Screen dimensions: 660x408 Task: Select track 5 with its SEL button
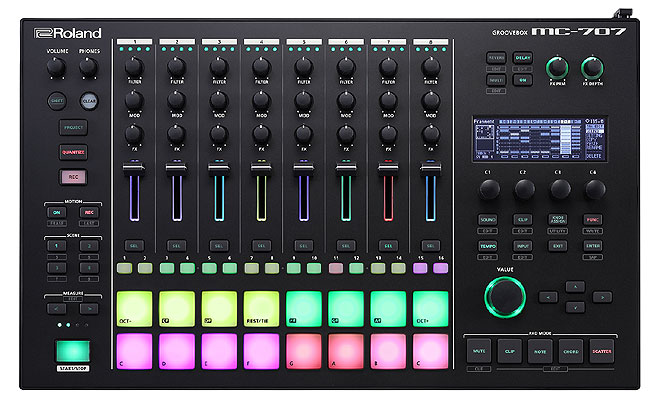click(303, 245)
